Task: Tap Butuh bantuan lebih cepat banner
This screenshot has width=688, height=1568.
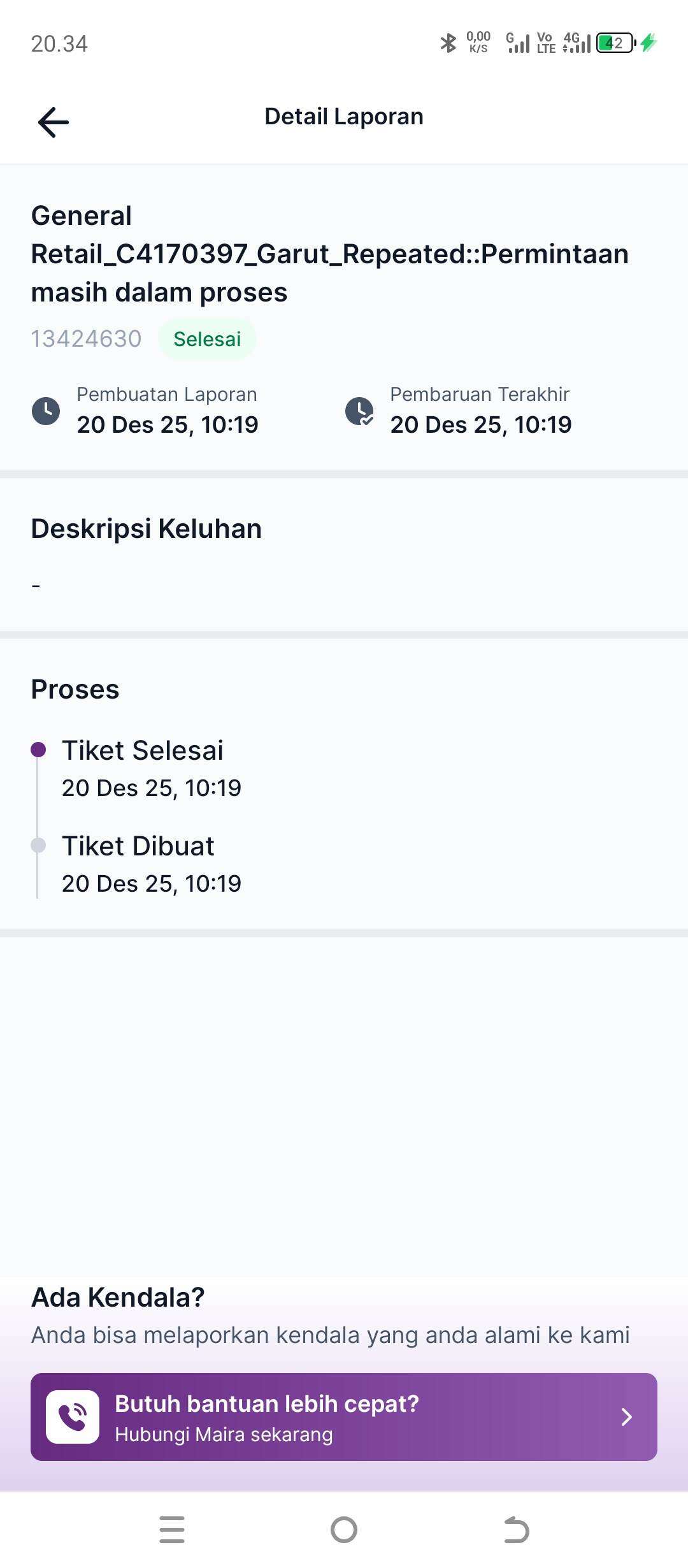Action: [x=344, y=1416]
